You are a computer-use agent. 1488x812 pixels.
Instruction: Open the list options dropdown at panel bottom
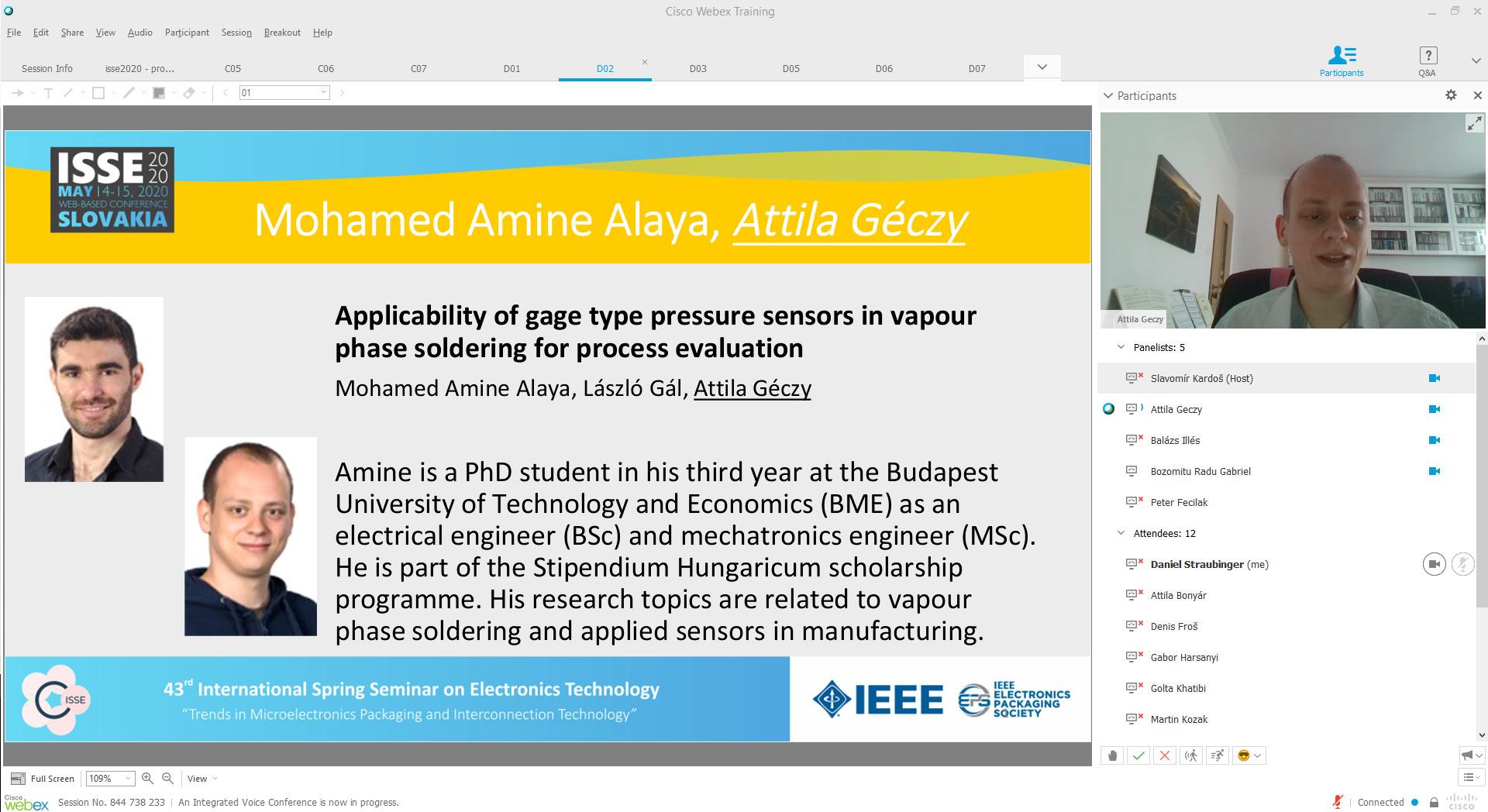(1472, 777)
